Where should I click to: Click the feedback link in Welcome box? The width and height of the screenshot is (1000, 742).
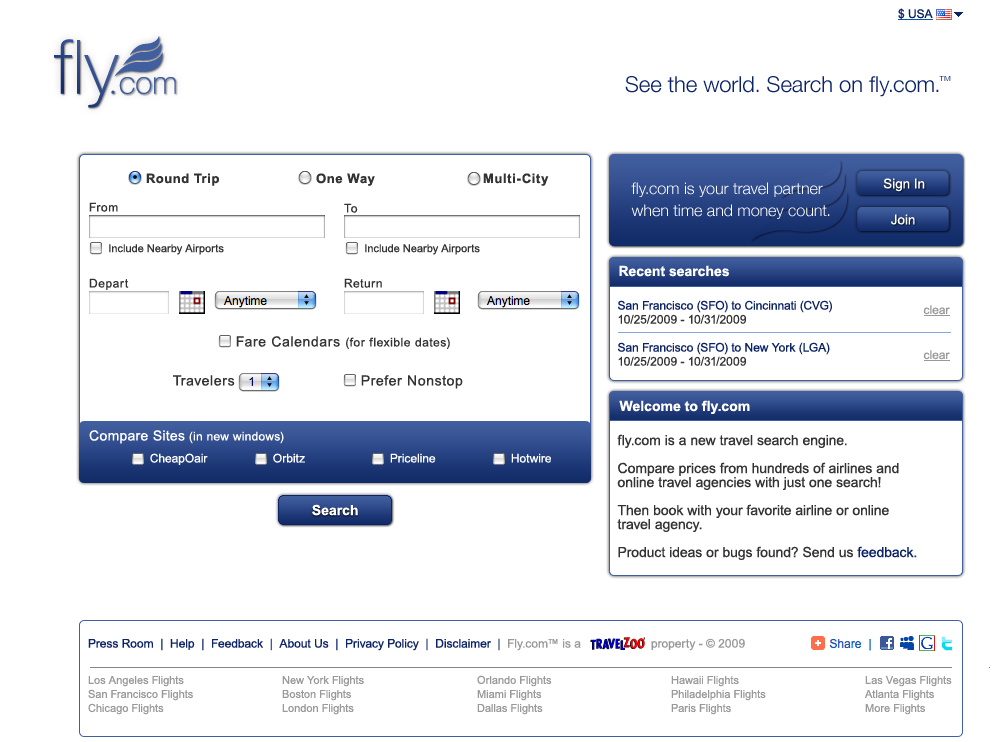tap(885, 553)
